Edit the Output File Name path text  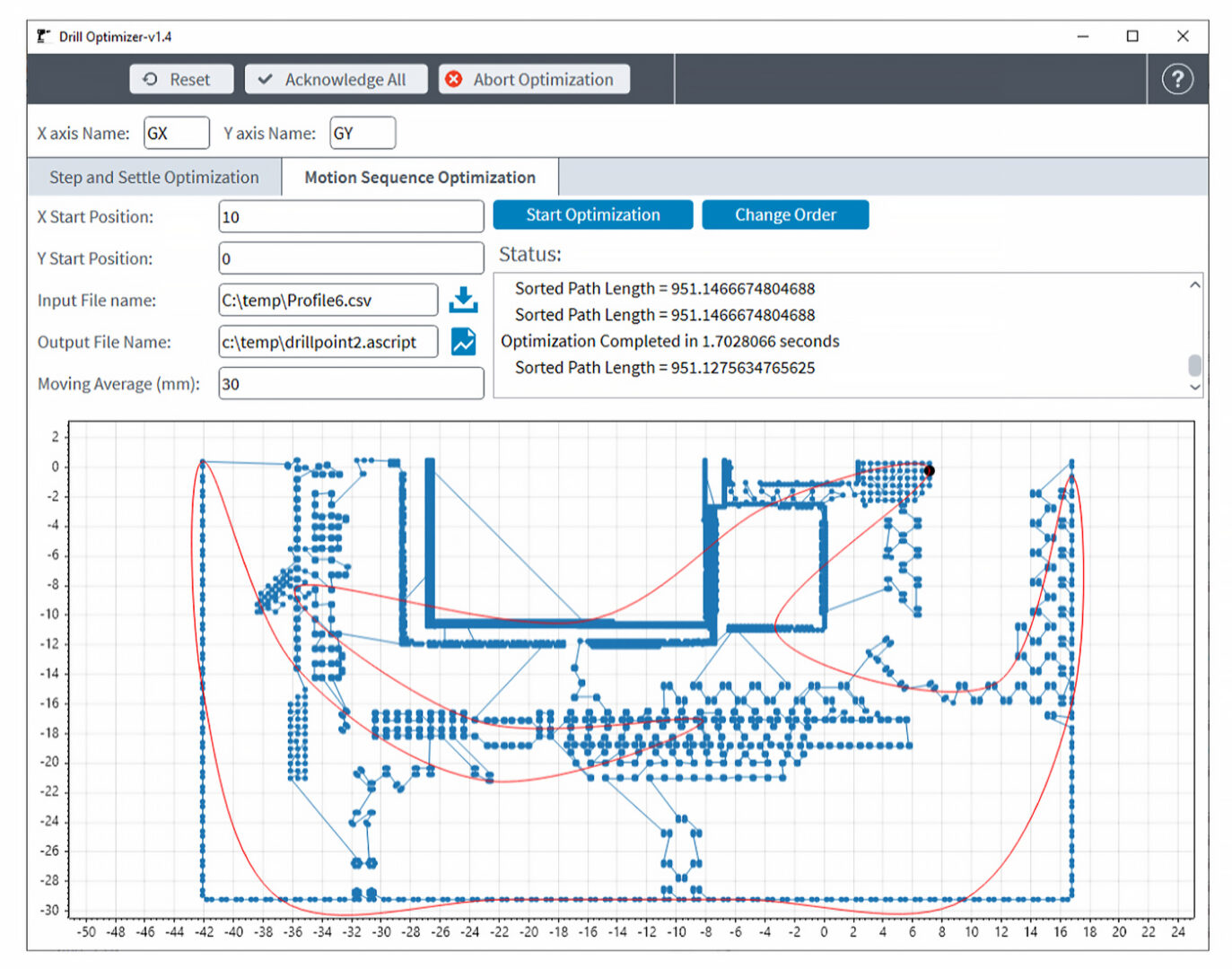tap(328, 342)
